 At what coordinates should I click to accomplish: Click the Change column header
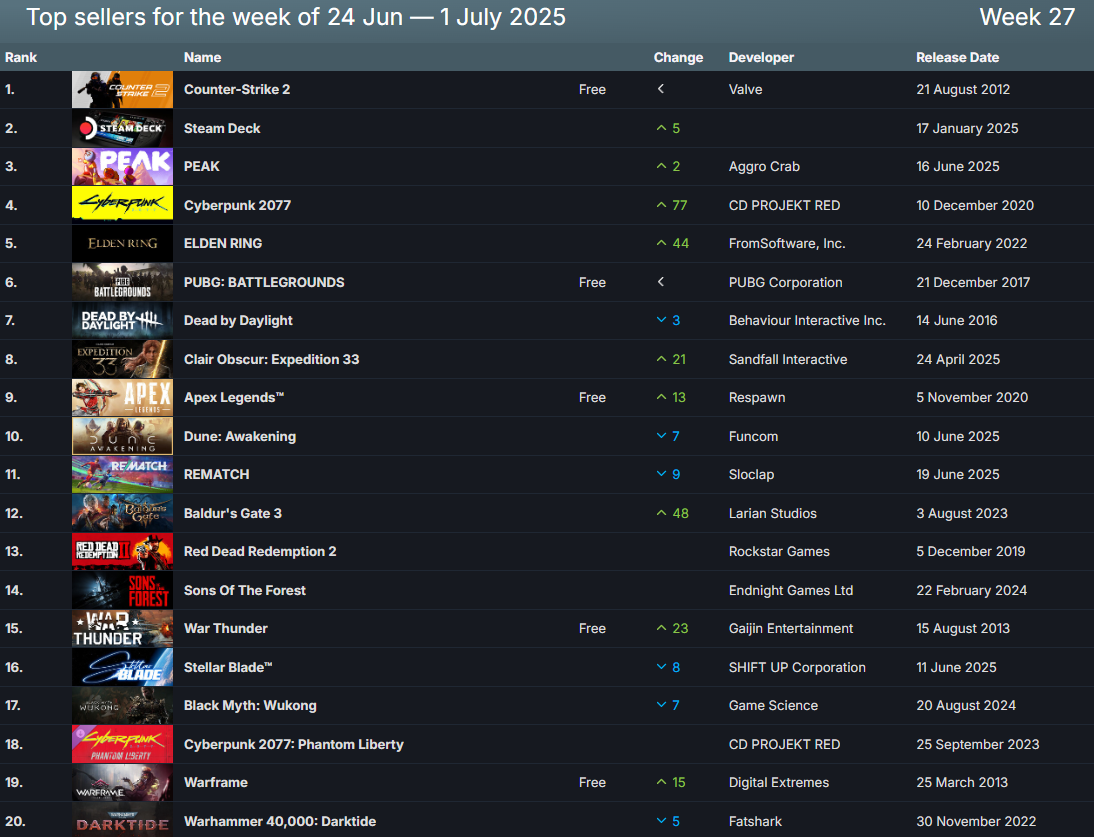[x=678, y=57]
